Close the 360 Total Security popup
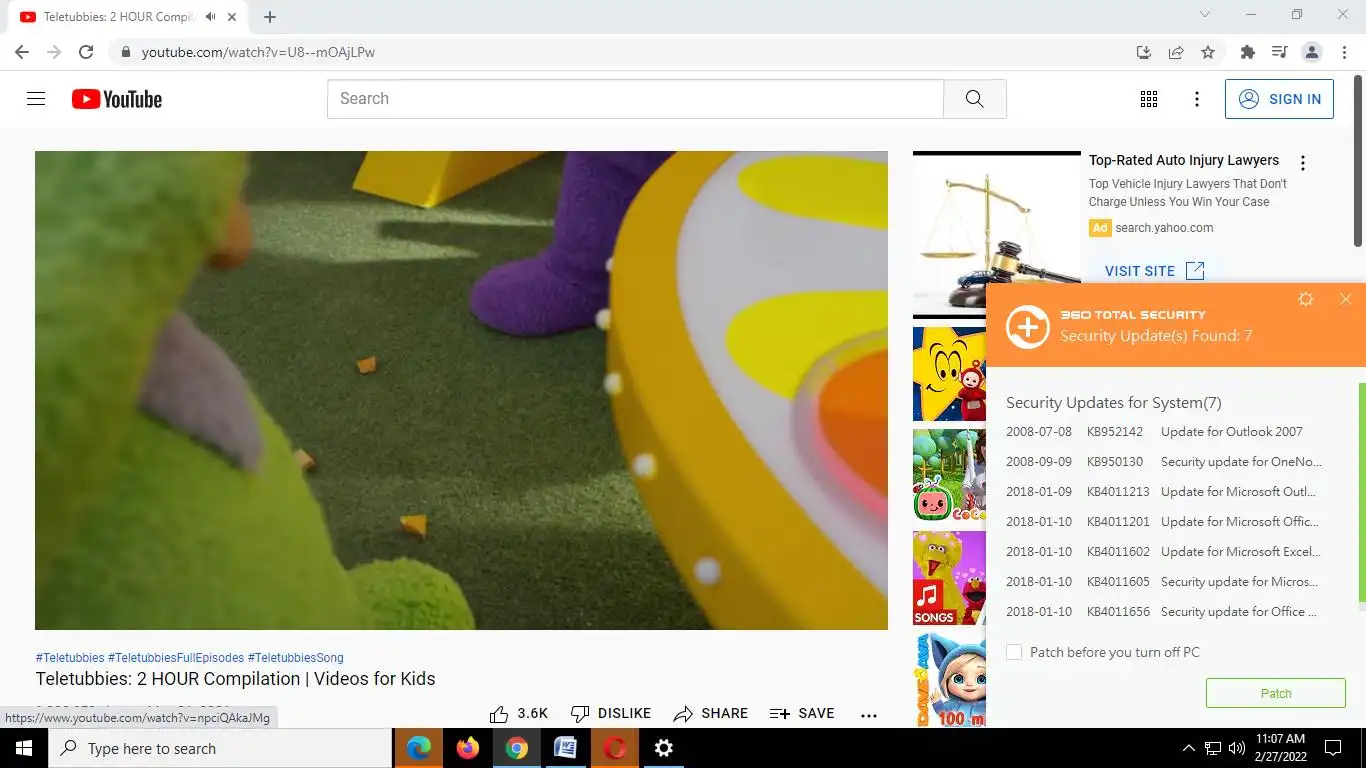This screenshot has height=768, width=1366. tap(1345, 299)
